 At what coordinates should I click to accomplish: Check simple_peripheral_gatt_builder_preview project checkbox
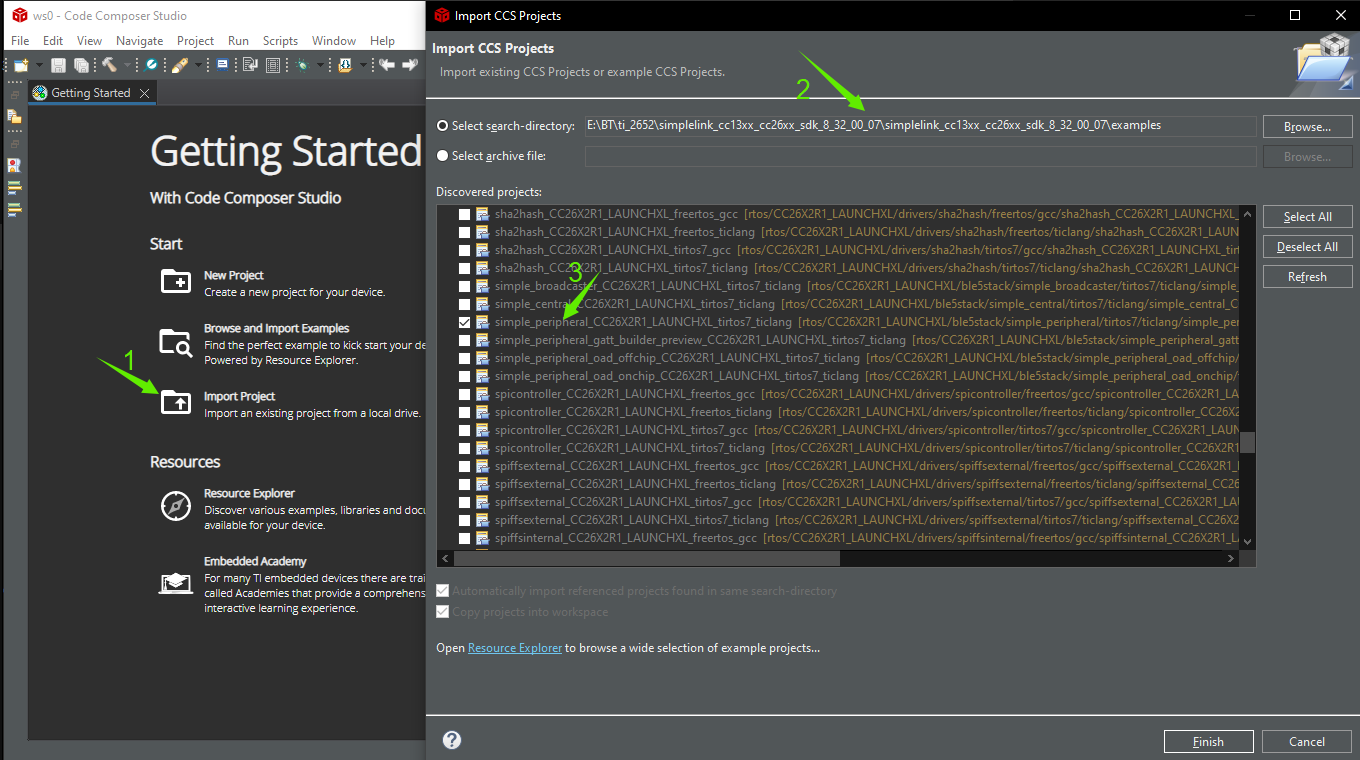point(464,341)
